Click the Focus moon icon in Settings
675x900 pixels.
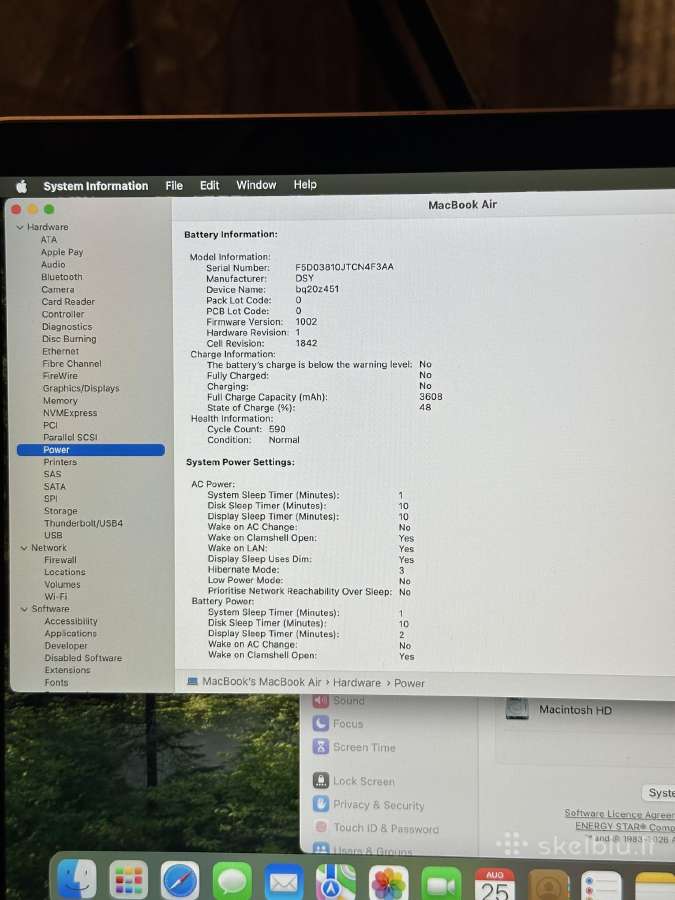point(321,723)
